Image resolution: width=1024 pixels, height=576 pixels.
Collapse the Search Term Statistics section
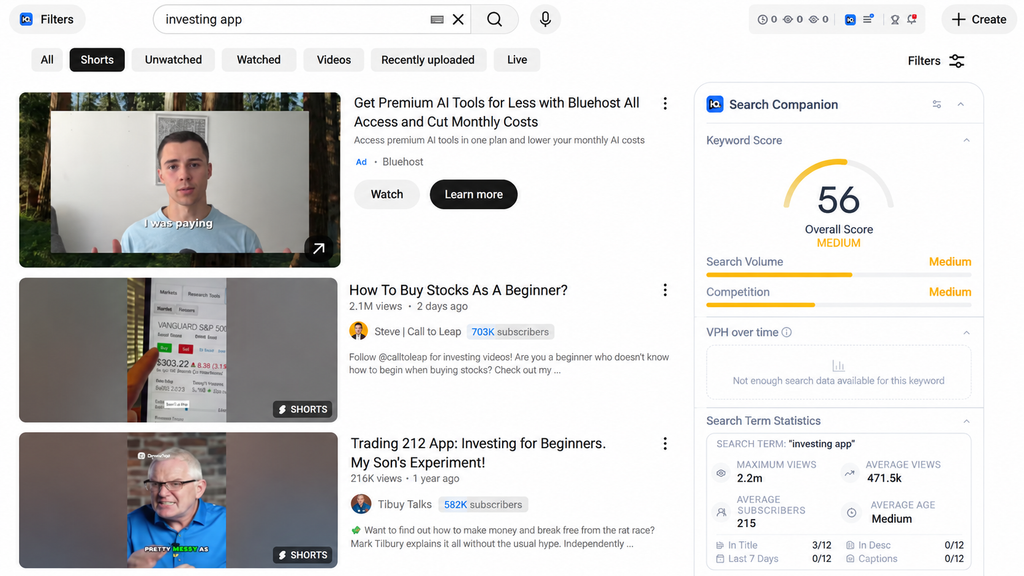tap(967, 421)
